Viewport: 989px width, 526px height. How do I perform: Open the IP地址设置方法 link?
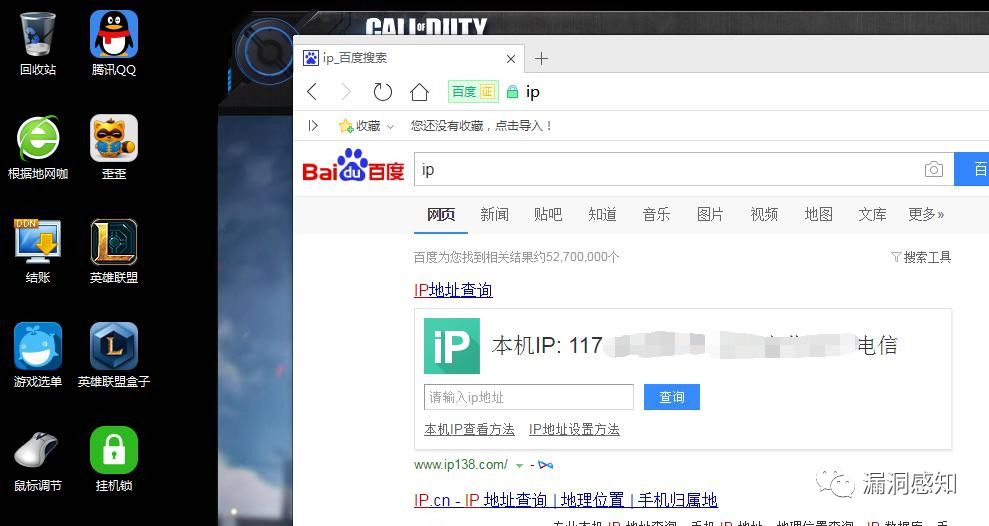[574, 430]
